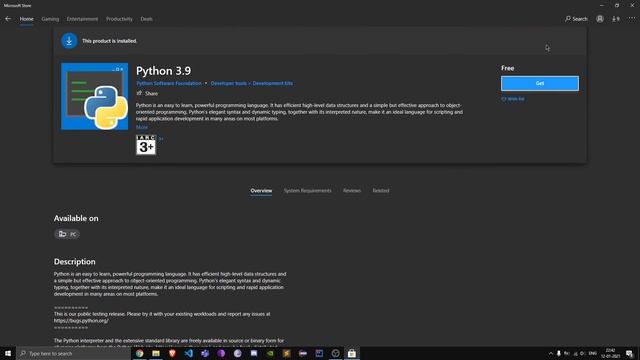Show hidden system tray icons
640x360 pixels.
[551, 353]
